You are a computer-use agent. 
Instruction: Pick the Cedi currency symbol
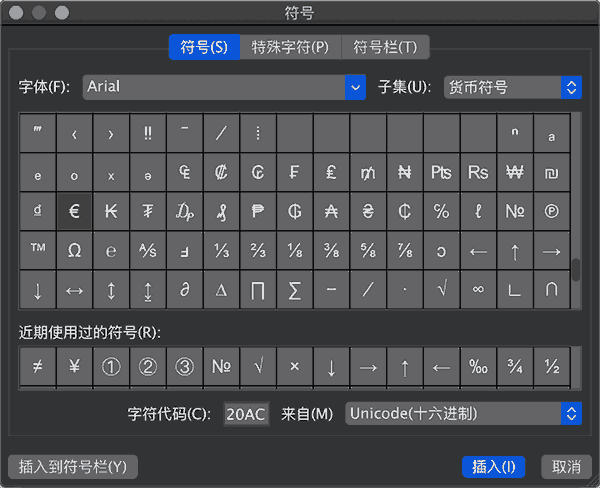(x=405, y=211)
